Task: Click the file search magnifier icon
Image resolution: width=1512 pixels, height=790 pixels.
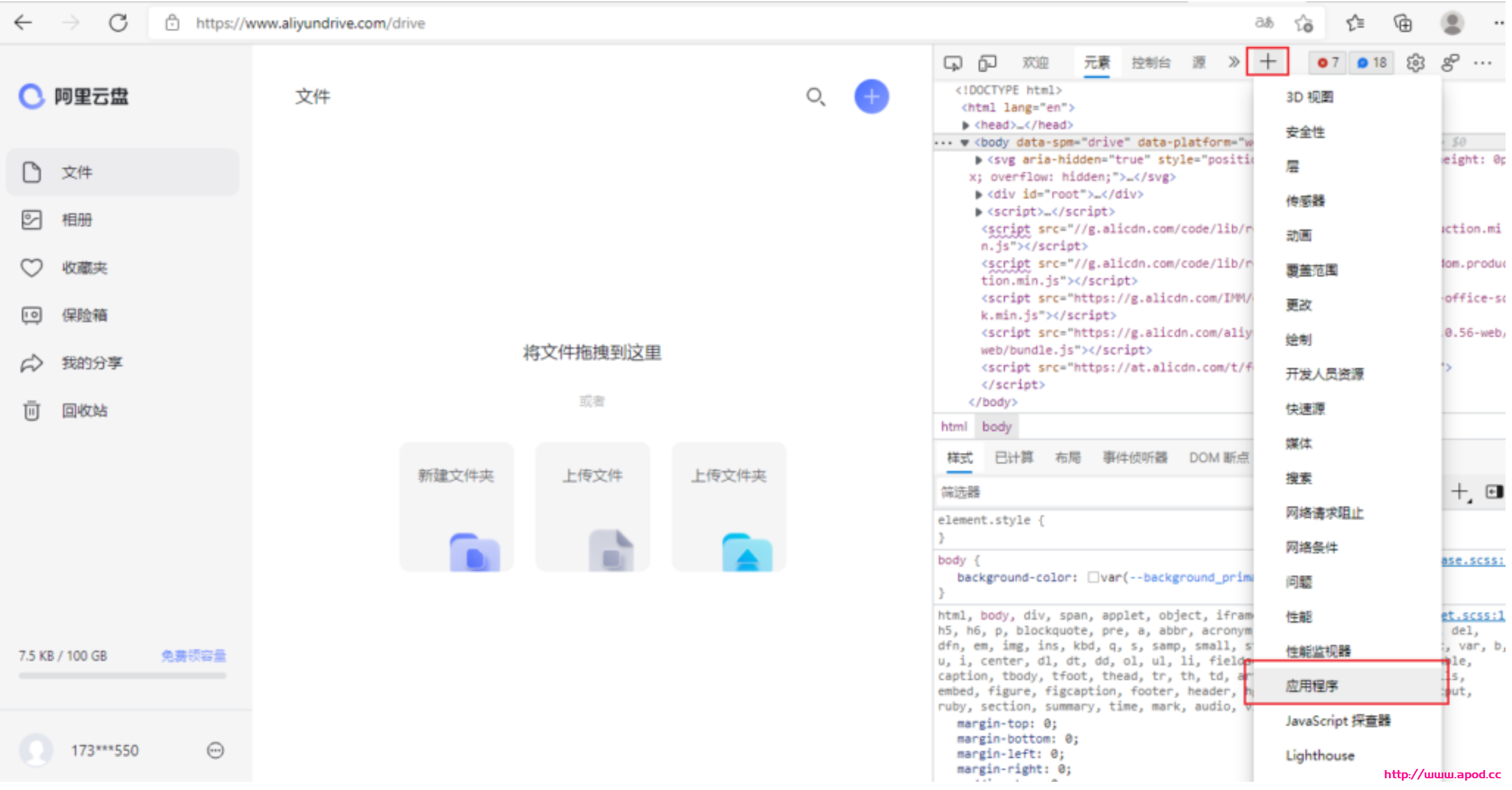Action: [815, 97]
